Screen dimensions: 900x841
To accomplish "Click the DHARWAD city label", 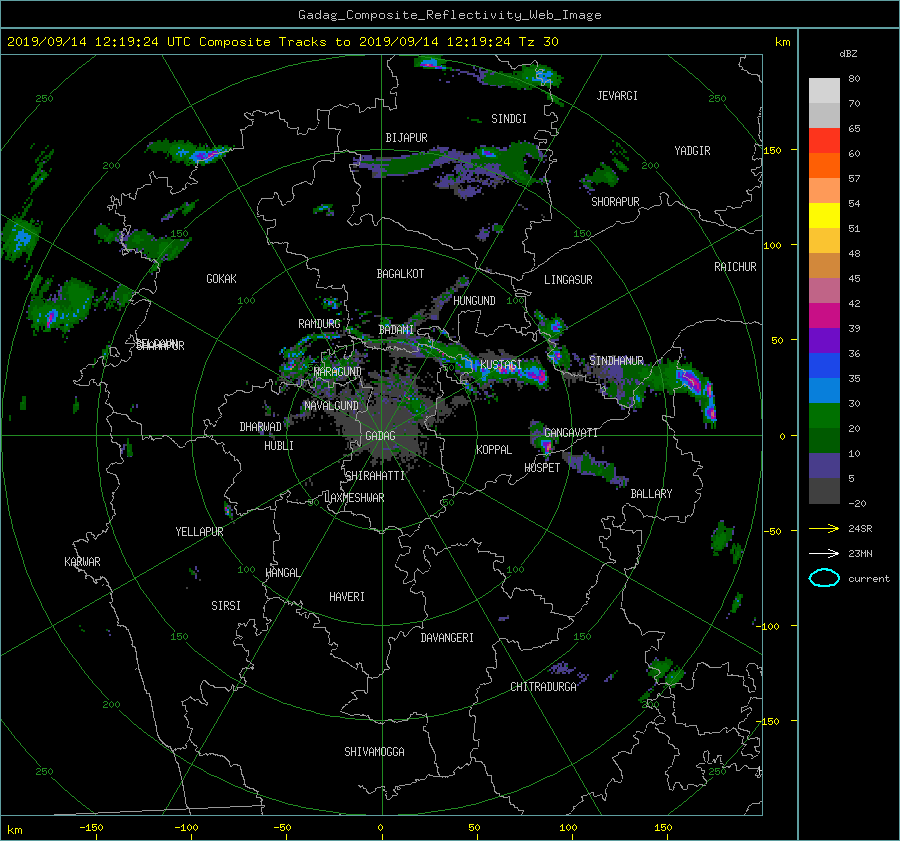I will pyautogui.click(x=260, y=427).
